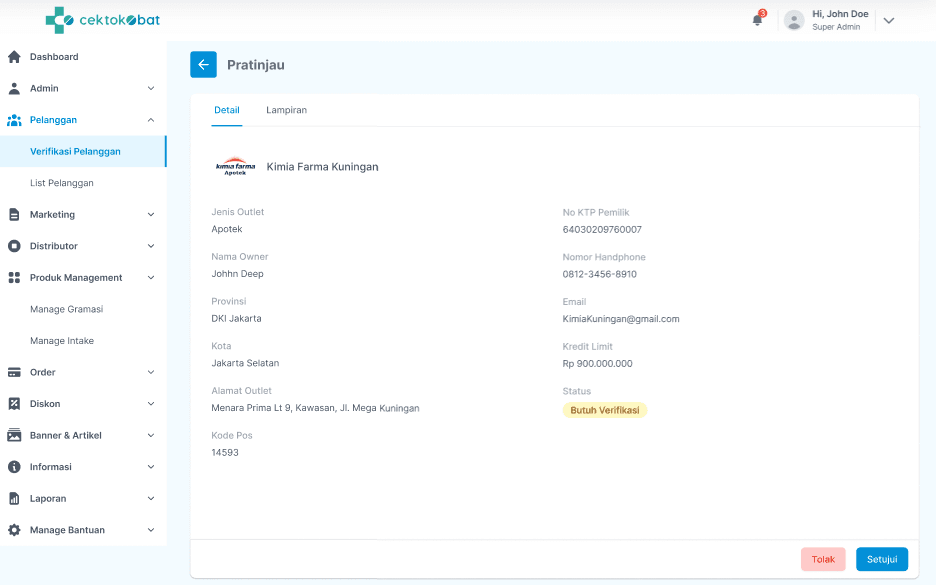Click the Kimia Farma Apotek logo thumbnail
This screenshot has height=585, width=936.
(235, 167)
